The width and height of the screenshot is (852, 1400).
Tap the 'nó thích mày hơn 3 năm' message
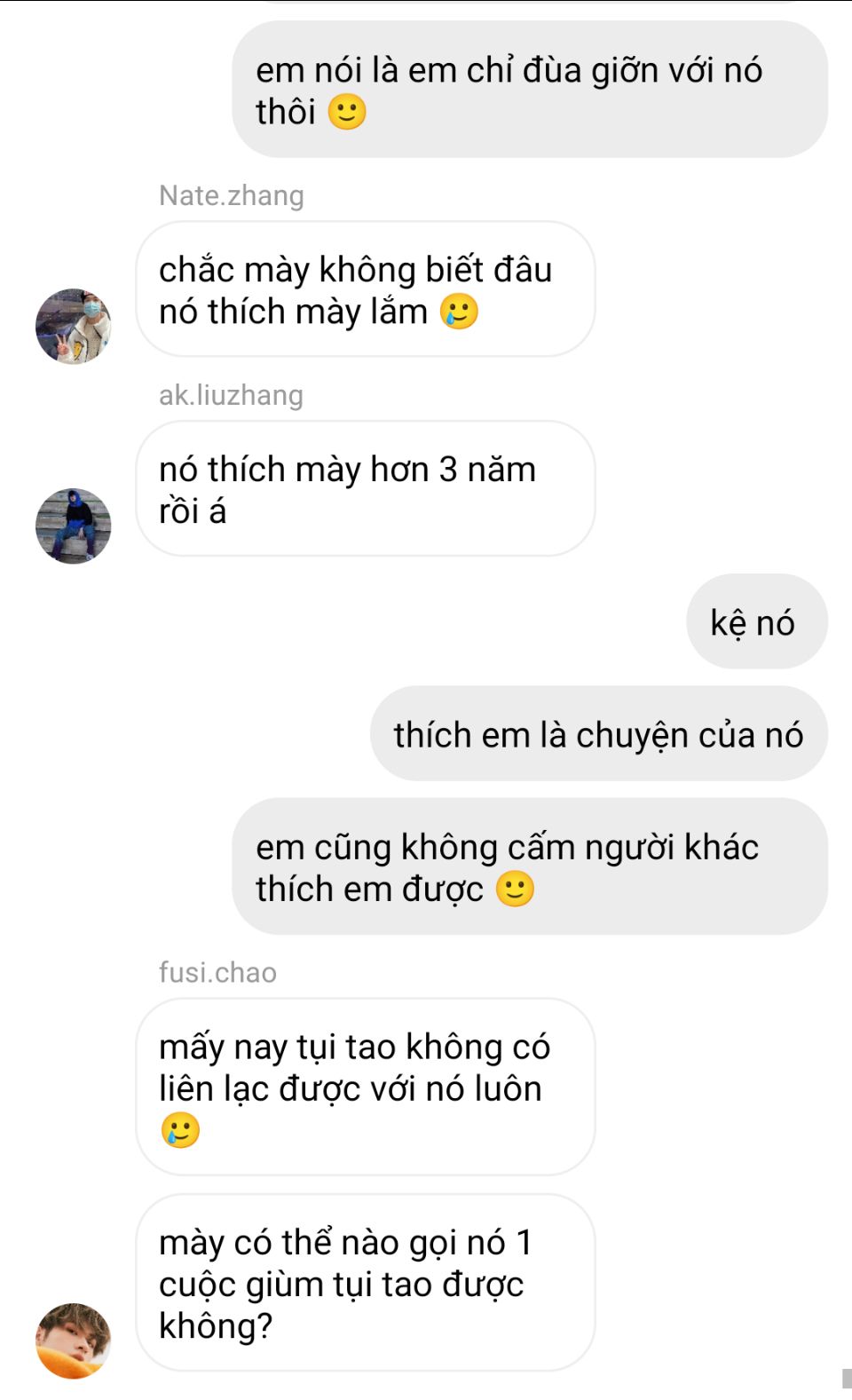pos(365,489)
